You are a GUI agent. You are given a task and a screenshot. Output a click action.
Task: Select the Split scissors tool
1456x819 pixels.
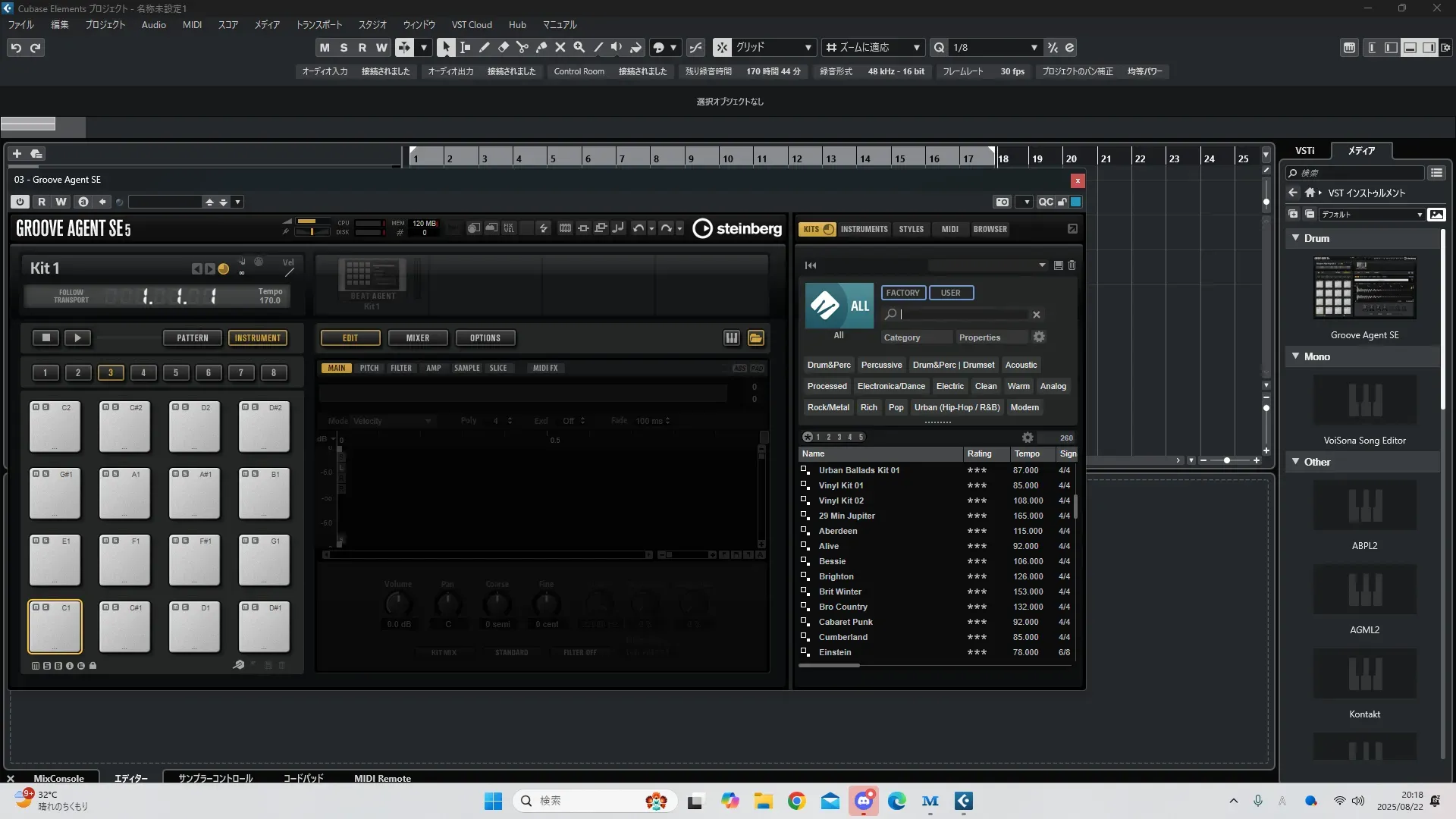point(522,47)
